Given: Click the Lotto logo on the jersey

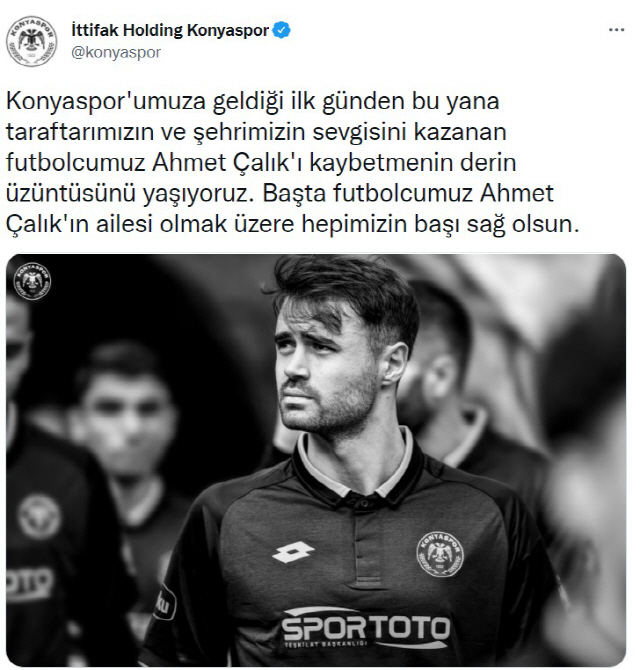Looking at the screenshot, I should 293,552.
